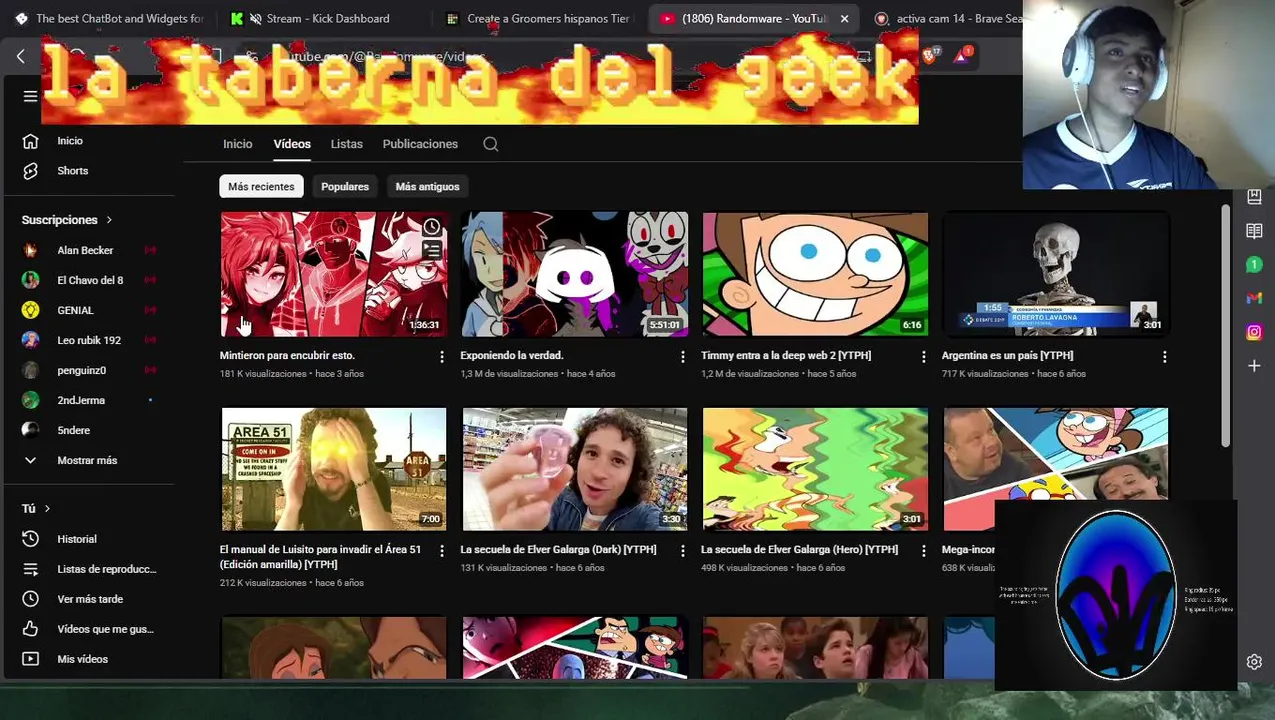
Task: Open options menu for 'Argentina es un país'
Action: [x=1164, y=356]
